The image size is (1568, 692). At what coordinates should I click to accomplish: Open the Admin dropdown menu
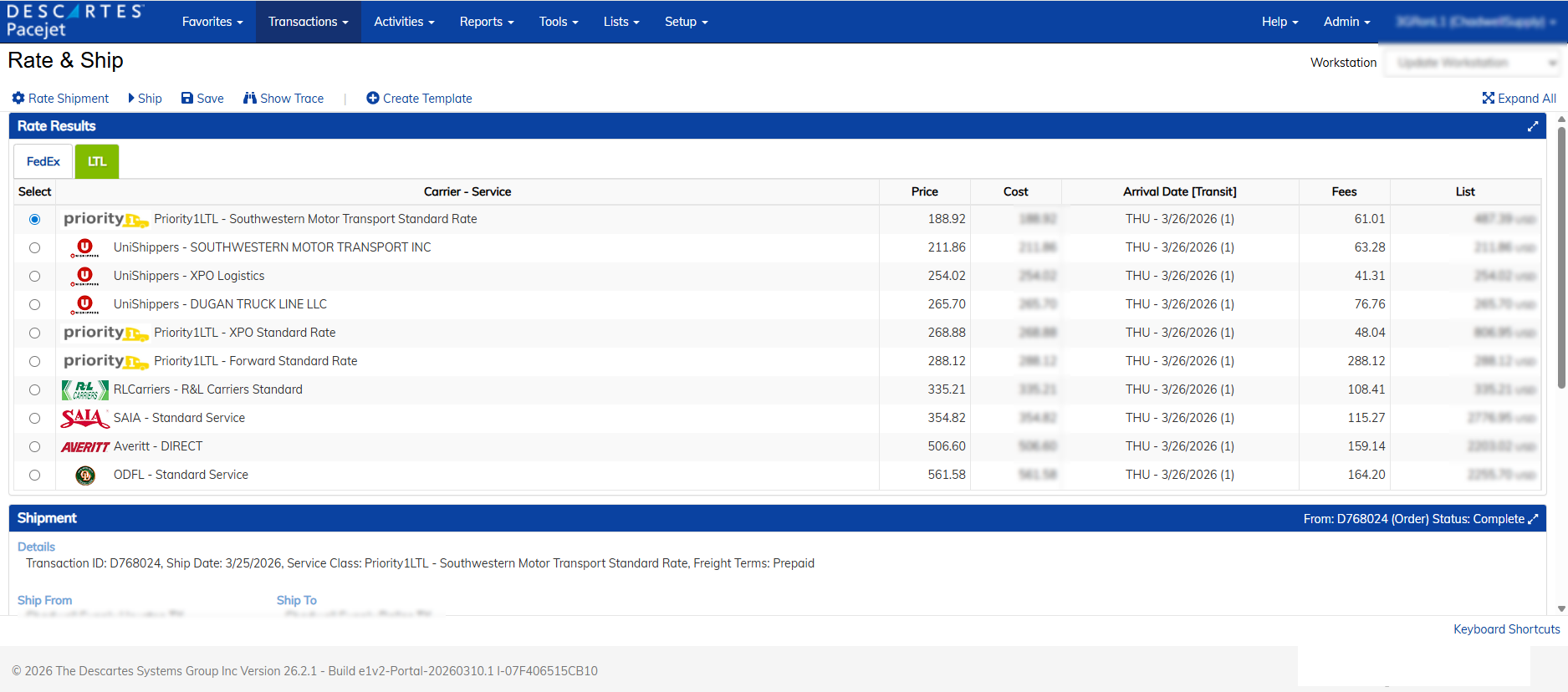1346,22
